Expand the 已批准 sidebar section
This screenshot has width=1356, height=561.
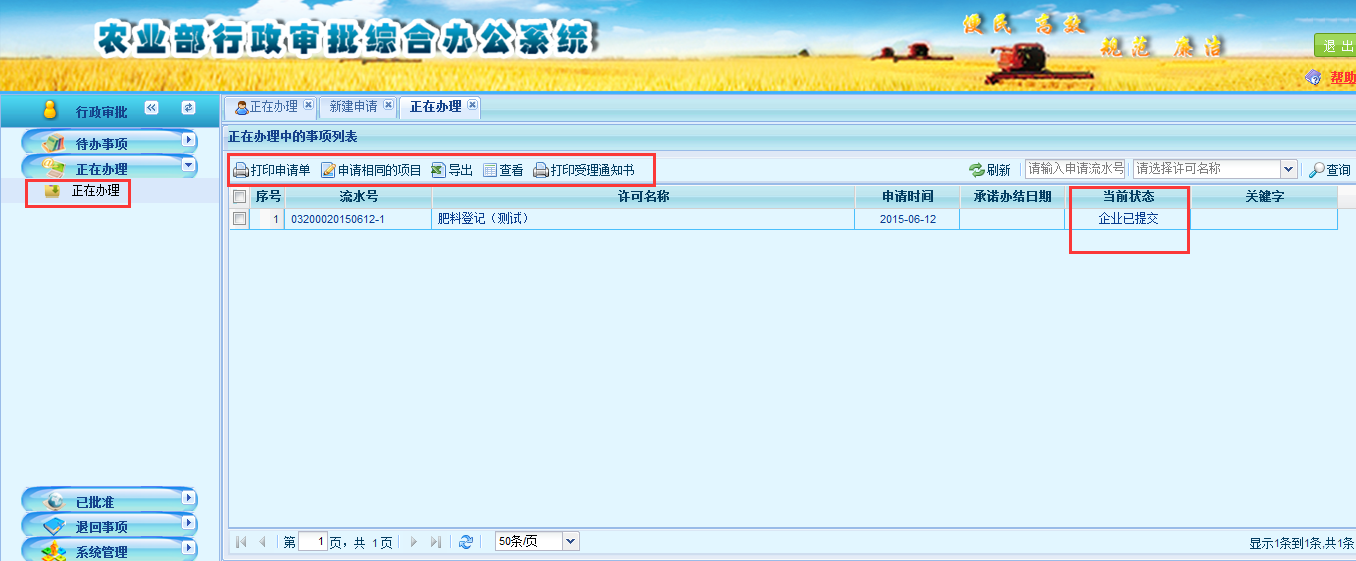point(189,497)
